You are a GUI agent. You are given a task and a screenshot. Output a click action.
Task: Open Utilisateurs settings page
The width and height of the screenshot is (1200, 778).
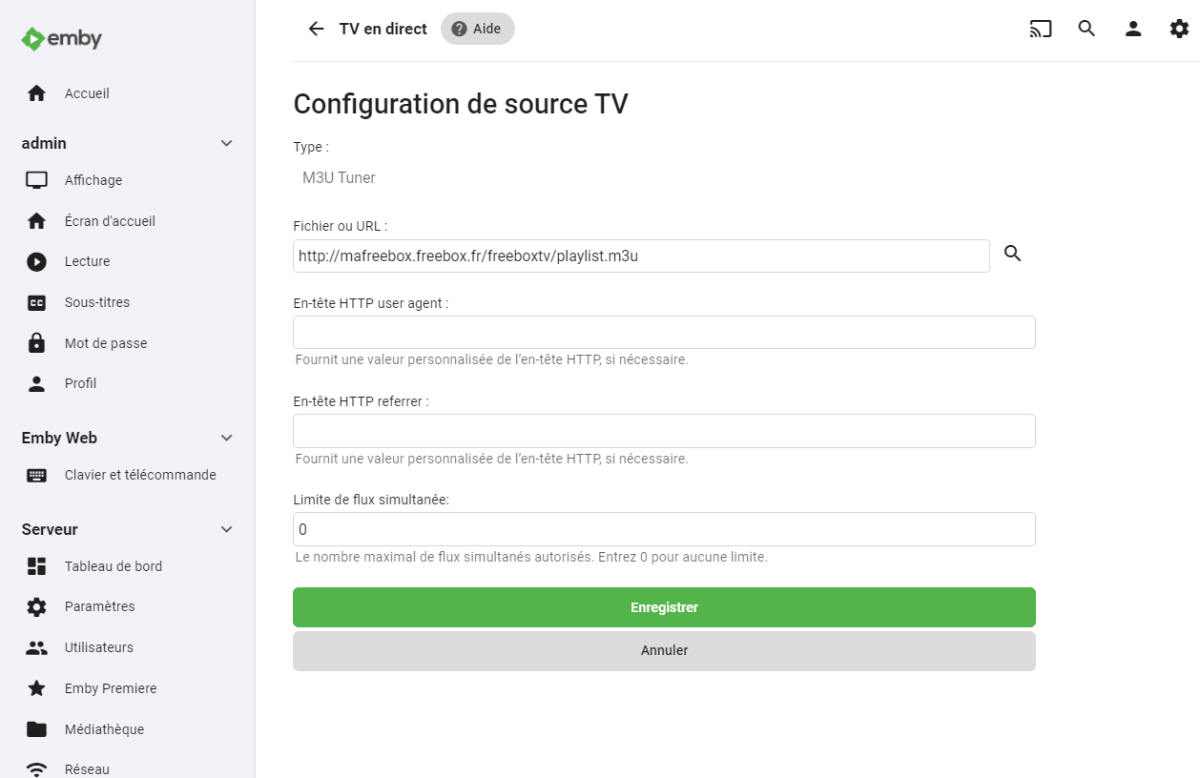(98, 647)
